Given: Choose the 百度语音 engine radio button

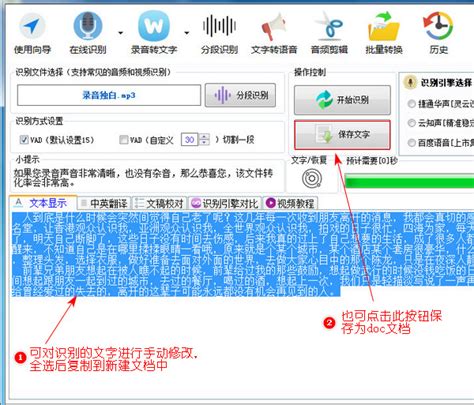Looking at the screenshot, I should [x=412, y=143].
